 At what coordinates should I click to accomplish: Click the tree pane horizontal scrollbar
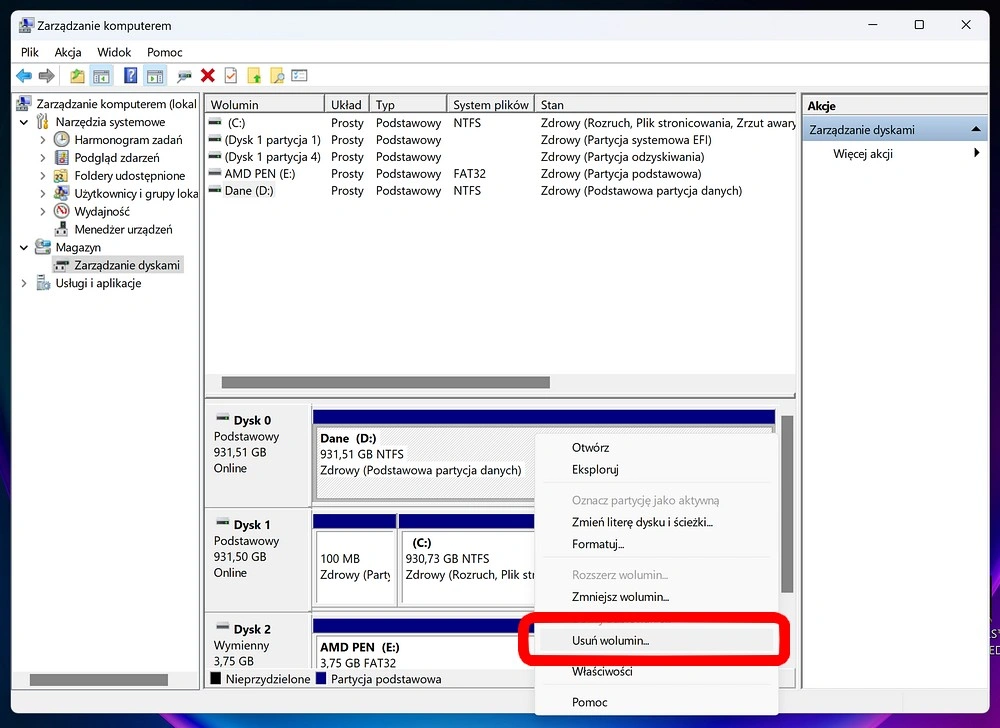click(99, 680)
